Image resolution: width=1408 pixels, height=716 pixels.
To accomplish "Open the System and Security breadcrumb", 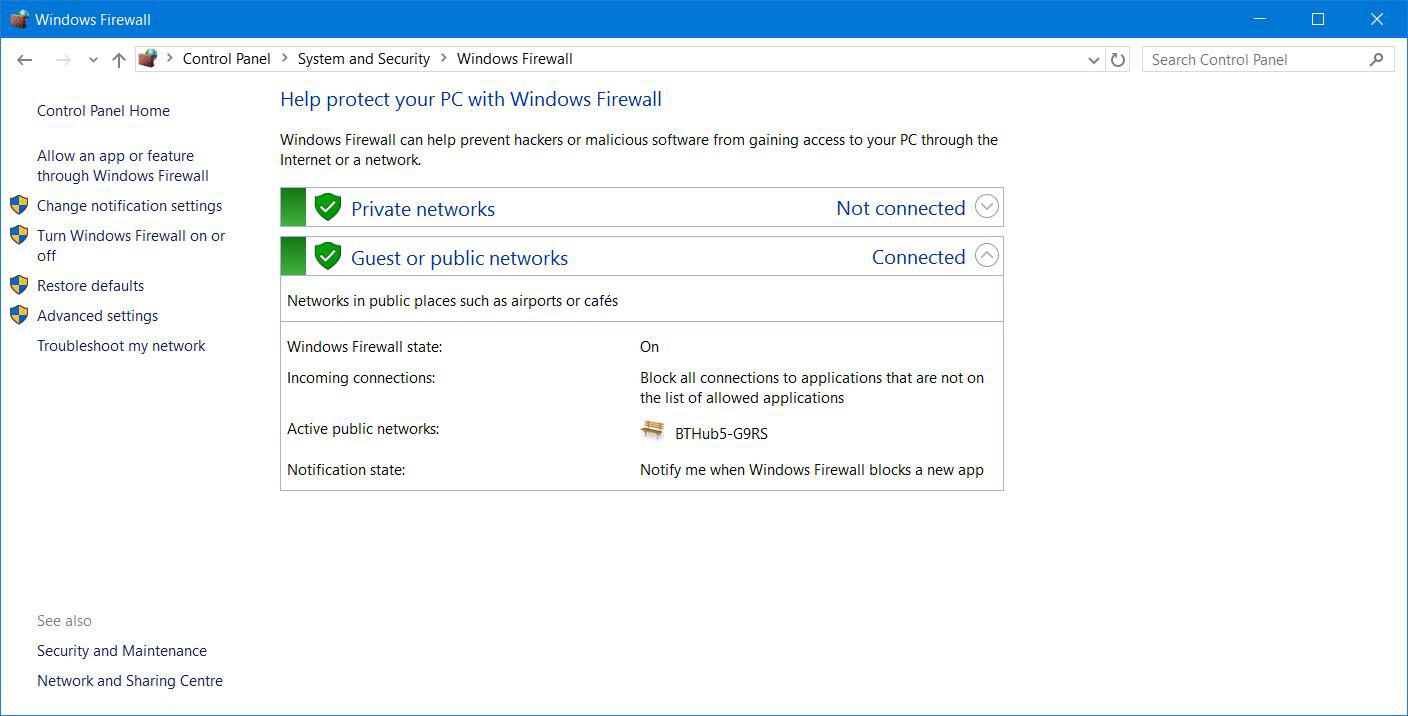I will point(364,59).
